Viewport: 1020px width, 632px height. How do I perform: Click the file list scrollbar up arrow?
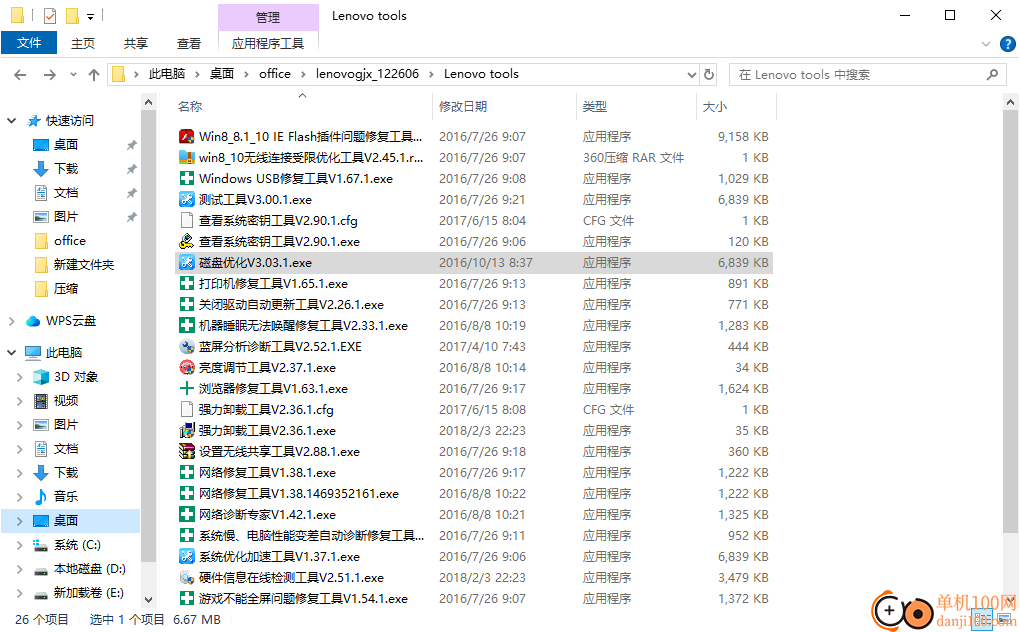click(x=1010, y=102)
